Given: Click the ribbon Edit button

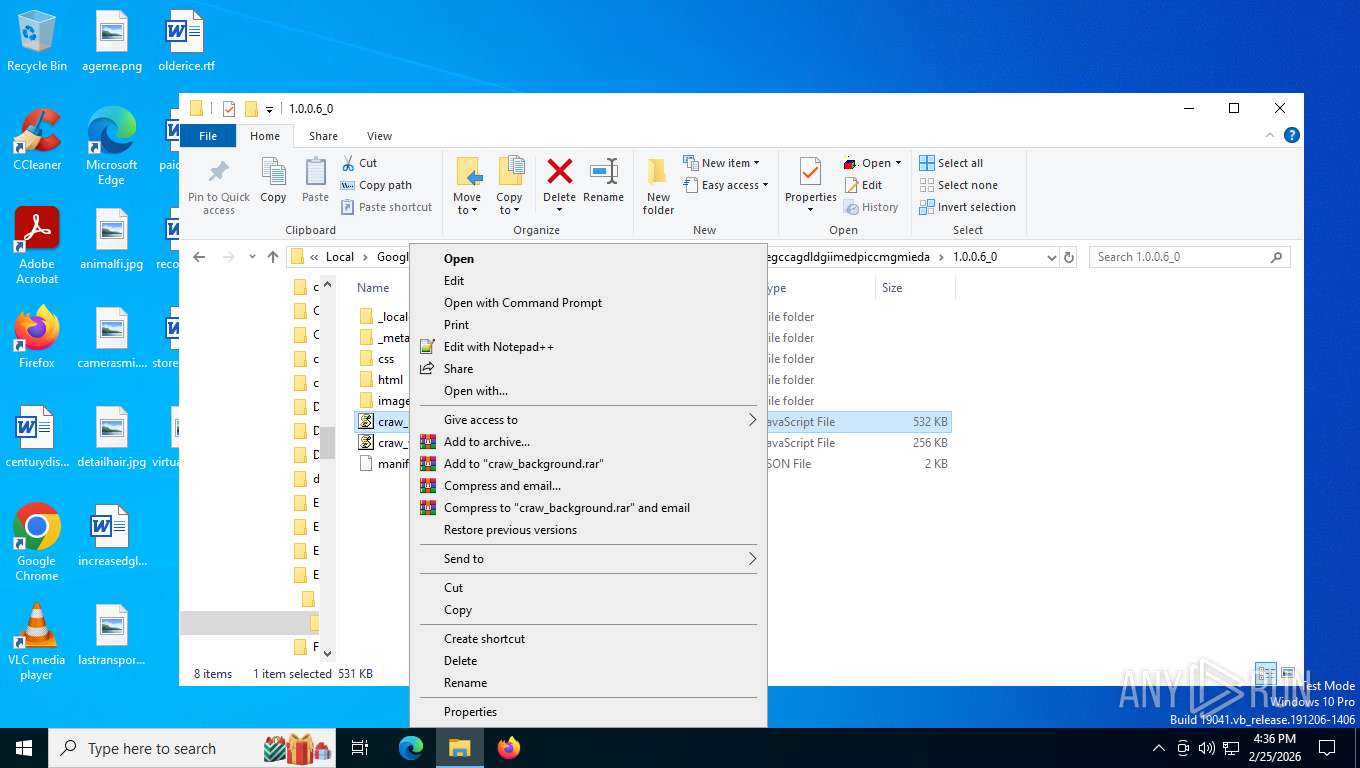Looking at the screenshot, I should (x=863, y=185).
